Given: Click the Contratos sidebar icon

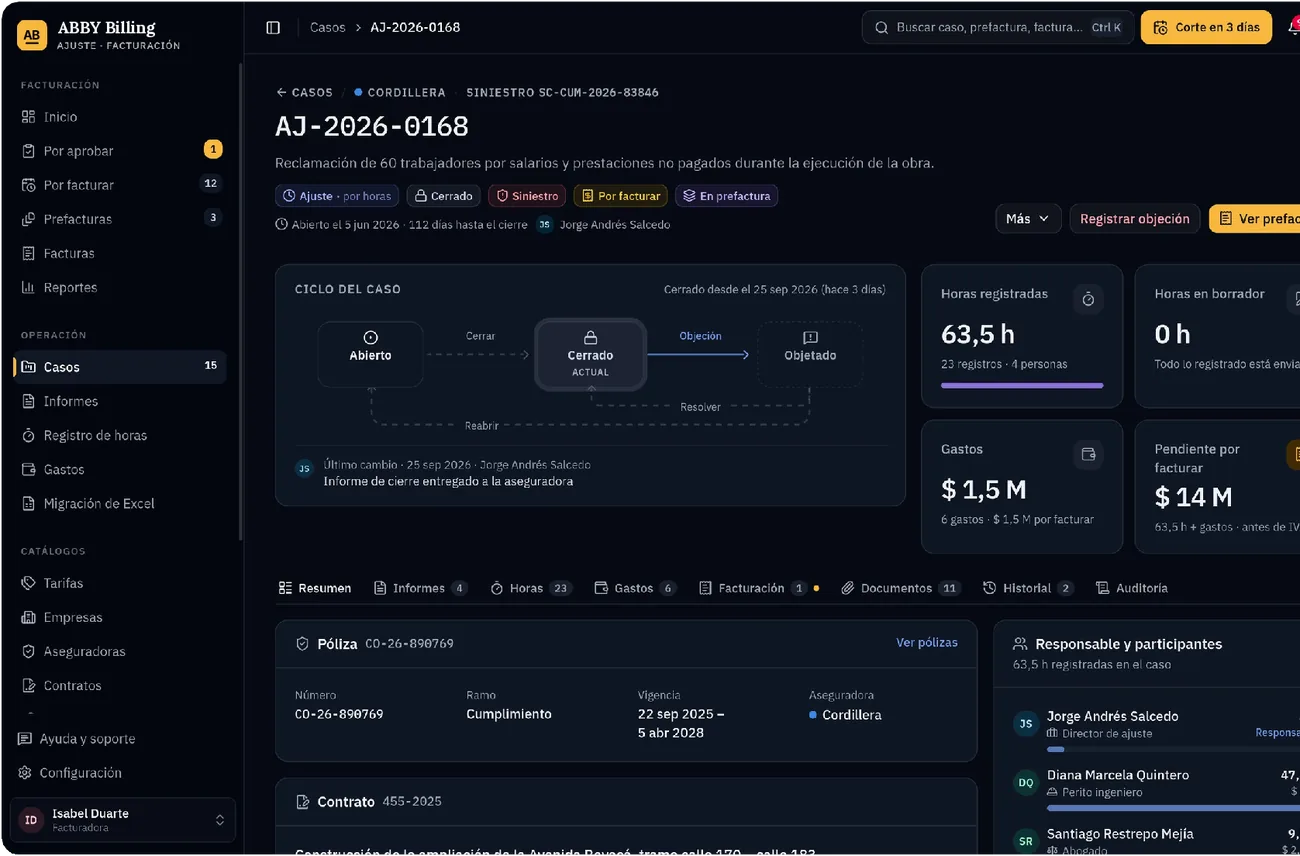Looking at the screenshot, I should click(28, 685).
